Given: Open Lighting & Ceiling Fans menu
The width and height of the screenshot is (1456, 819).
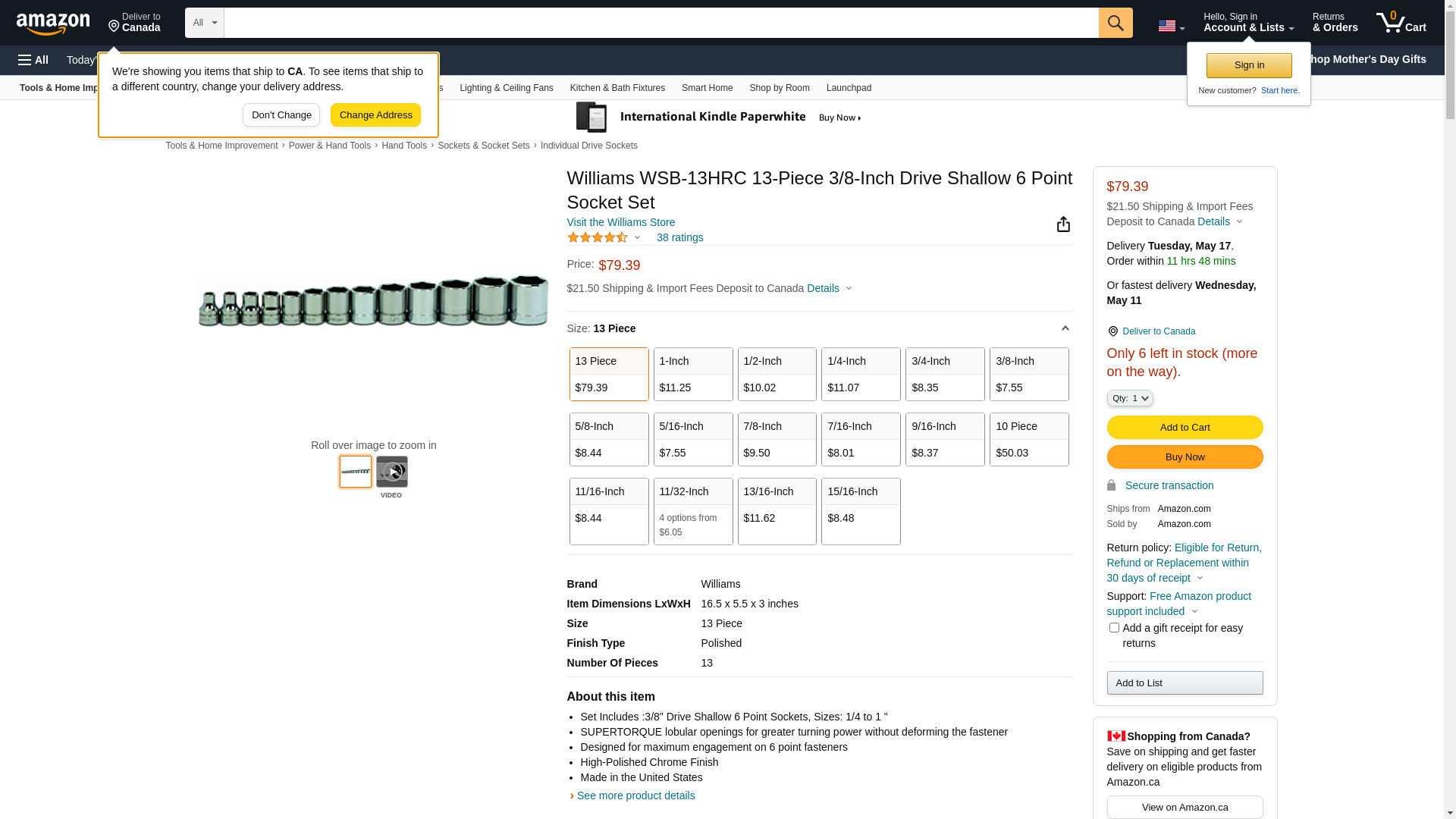Looking at the screenshot, I should click(x=506, y=88).
